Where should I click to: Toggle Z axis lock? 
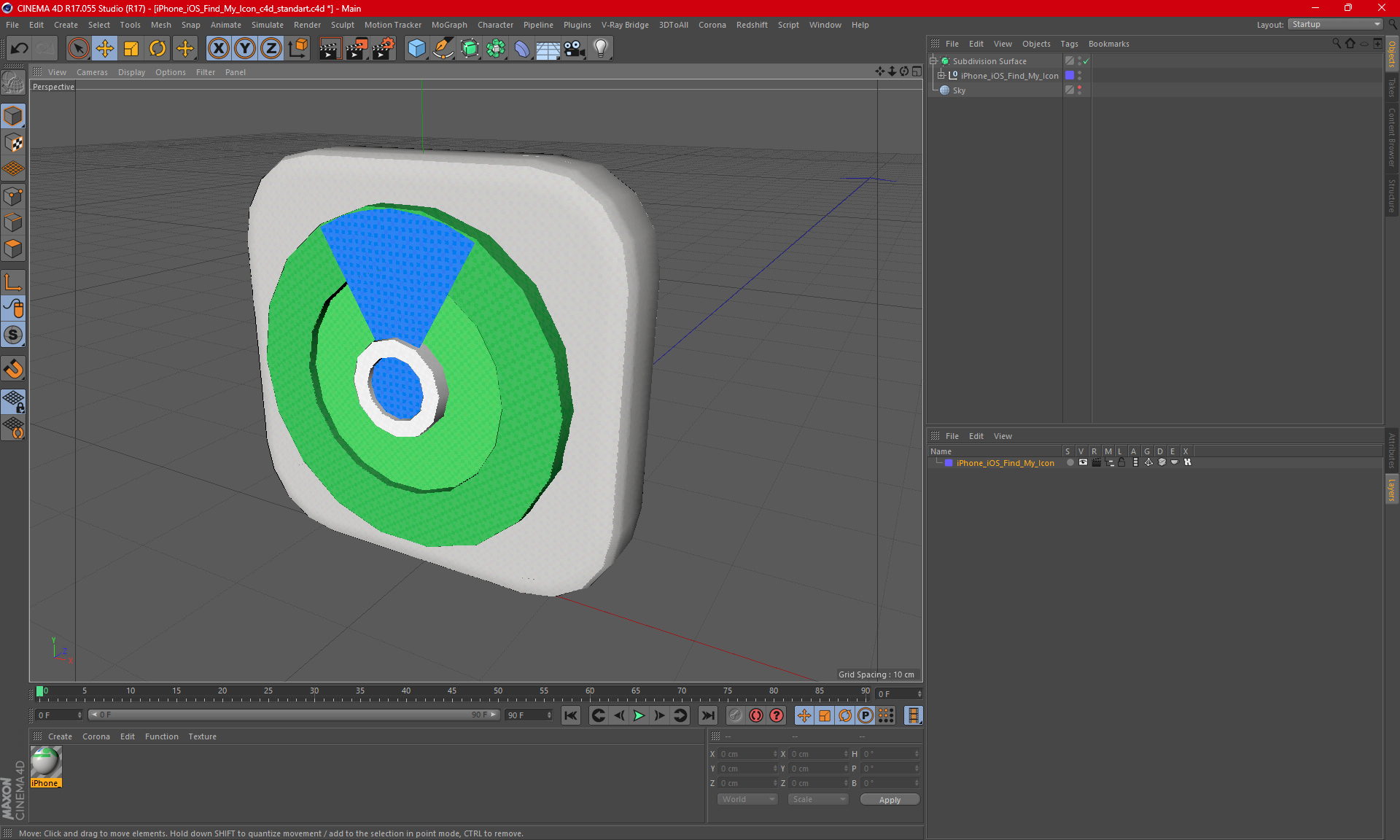coord(271,49)
